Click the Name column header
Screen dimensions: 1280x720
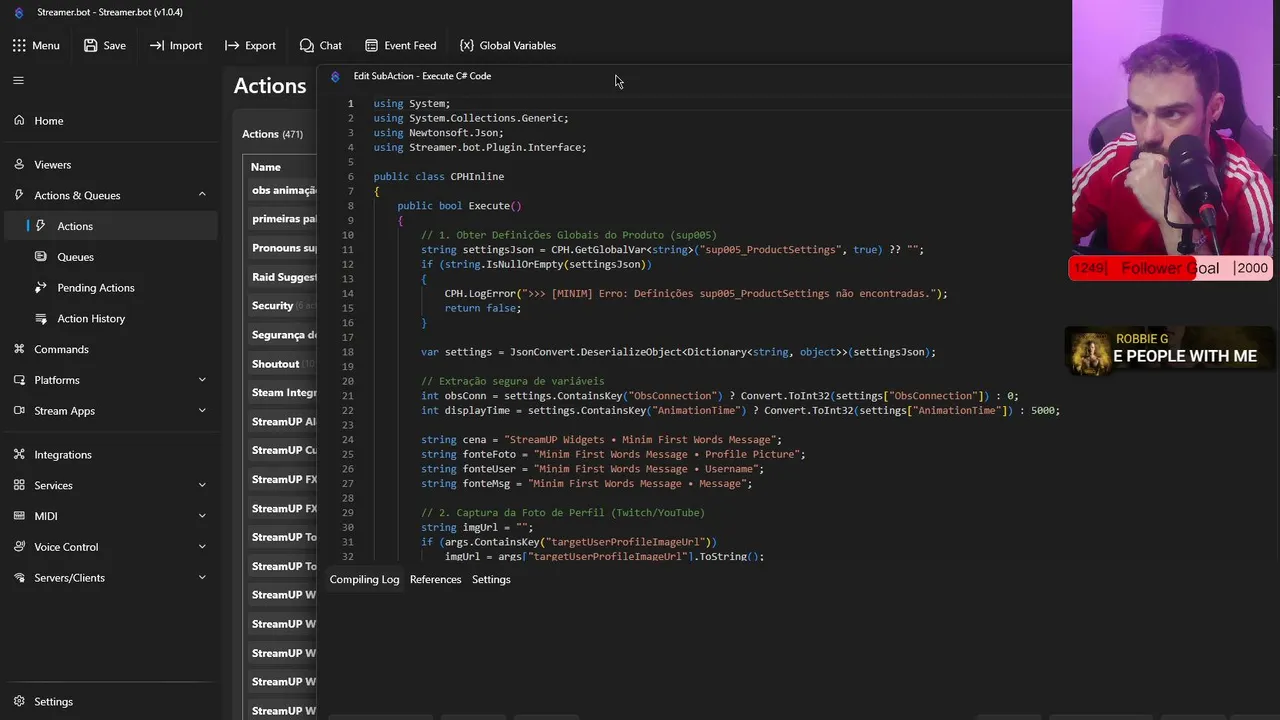(266, 167)
